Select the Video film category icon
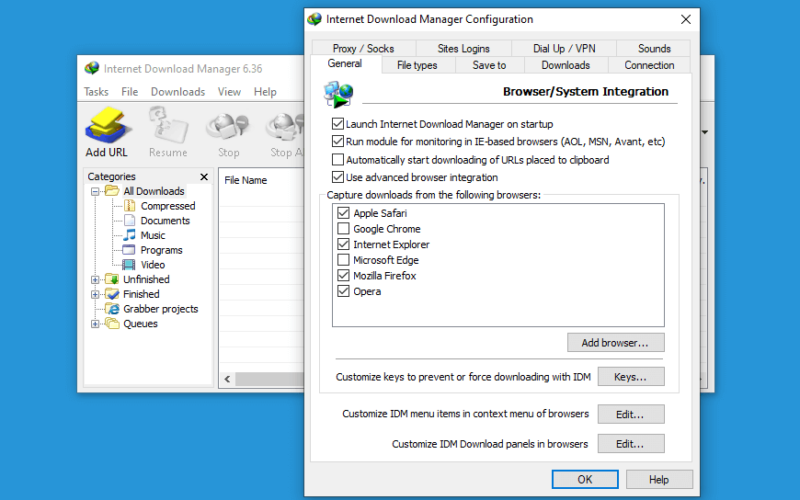This screenshot has height=500, width=800. click(129, 265)
